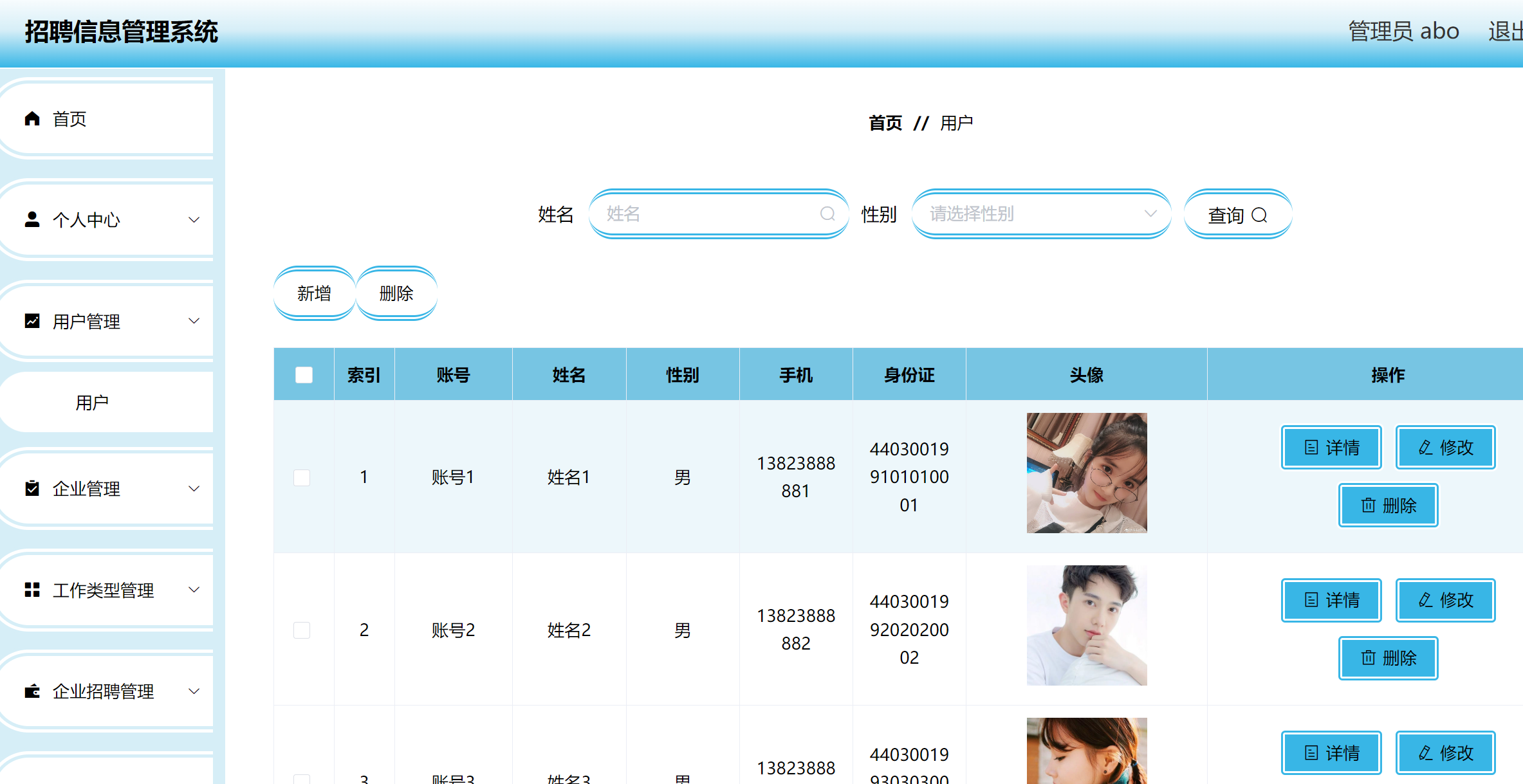Click the avatar thumbnail of 姓名1
The image size is (1523, 784).
coord(1086,473)
